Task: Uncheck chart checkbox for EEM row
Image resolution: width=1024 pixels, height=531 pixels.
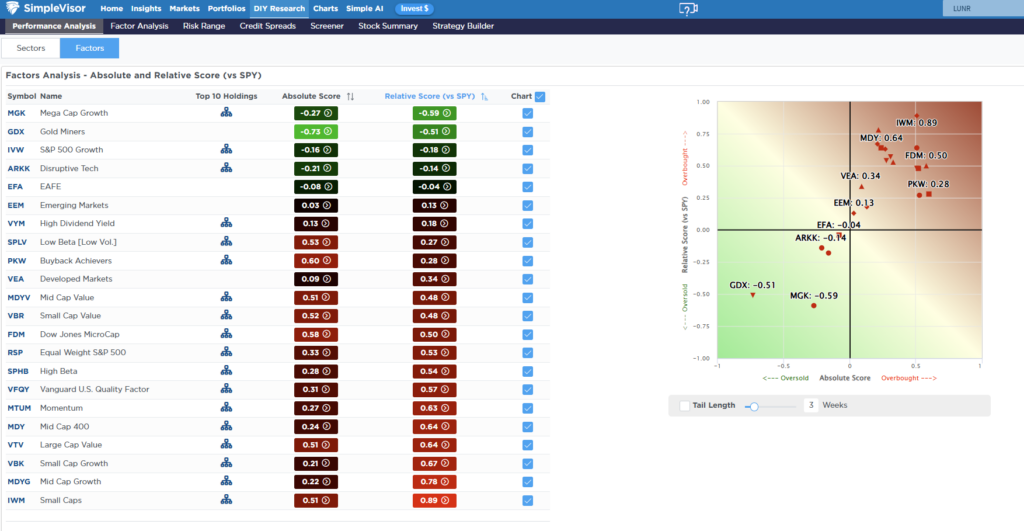Action: 528,206
